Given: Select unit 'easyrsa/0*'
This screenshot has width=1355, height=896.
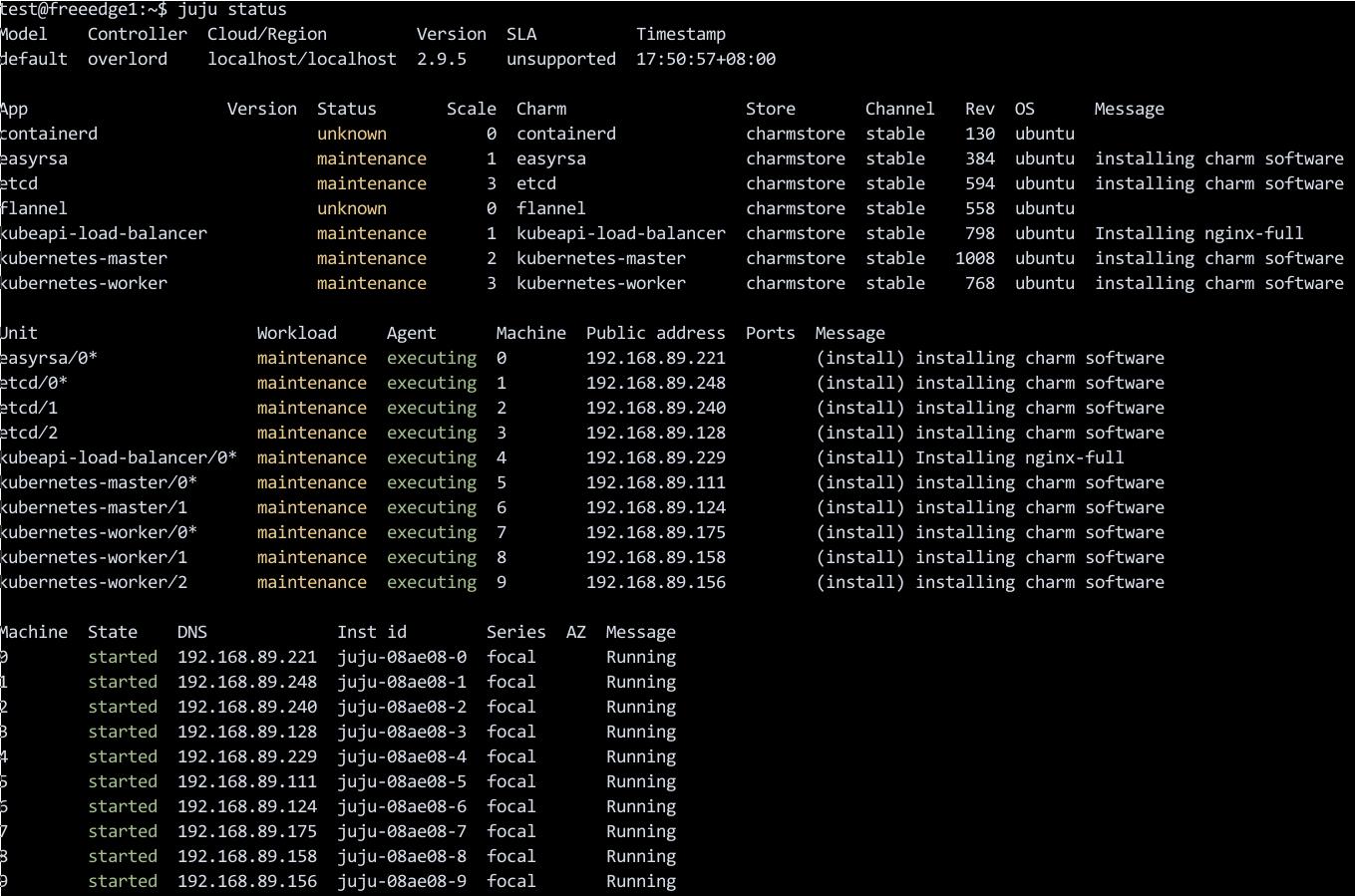Looking at the screenshot, I should (49, 358).
